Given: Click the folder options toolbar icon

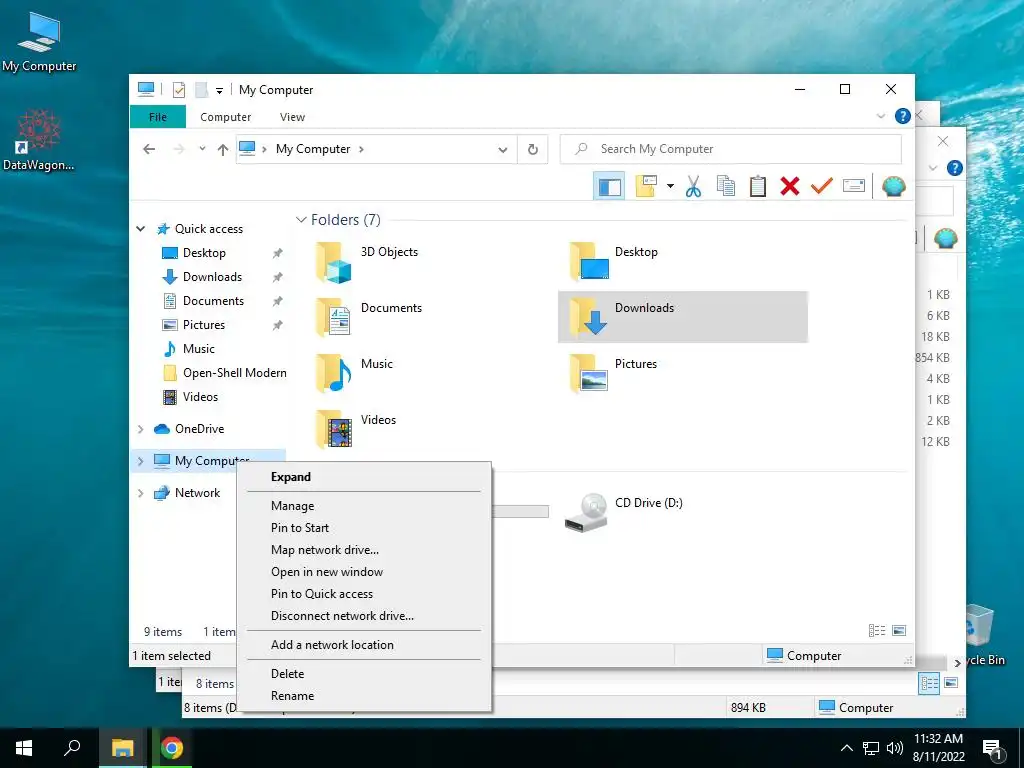Looking at the screenshot, I should pyautogui.click(x=646, y=186).
